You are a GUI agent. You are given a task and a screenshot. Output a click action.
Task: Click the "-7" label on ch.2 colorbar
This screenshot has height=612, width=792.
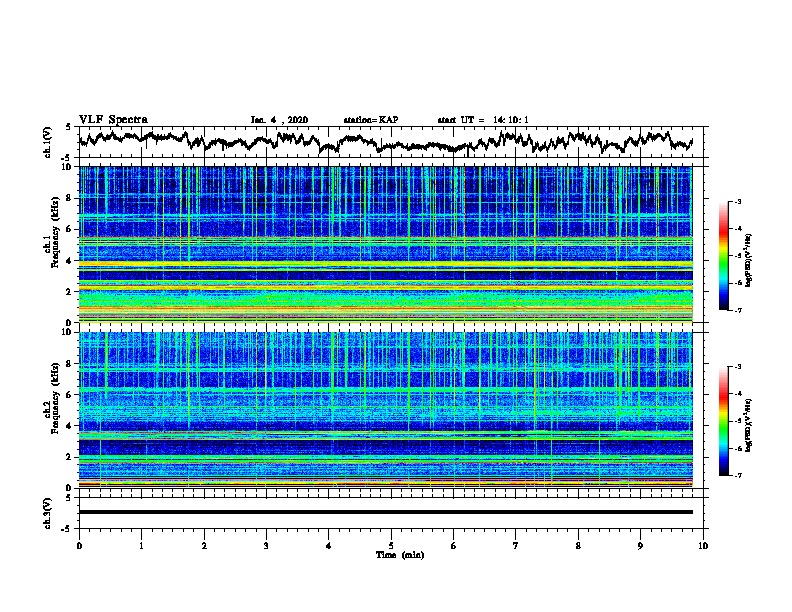[x=737, y=475]
